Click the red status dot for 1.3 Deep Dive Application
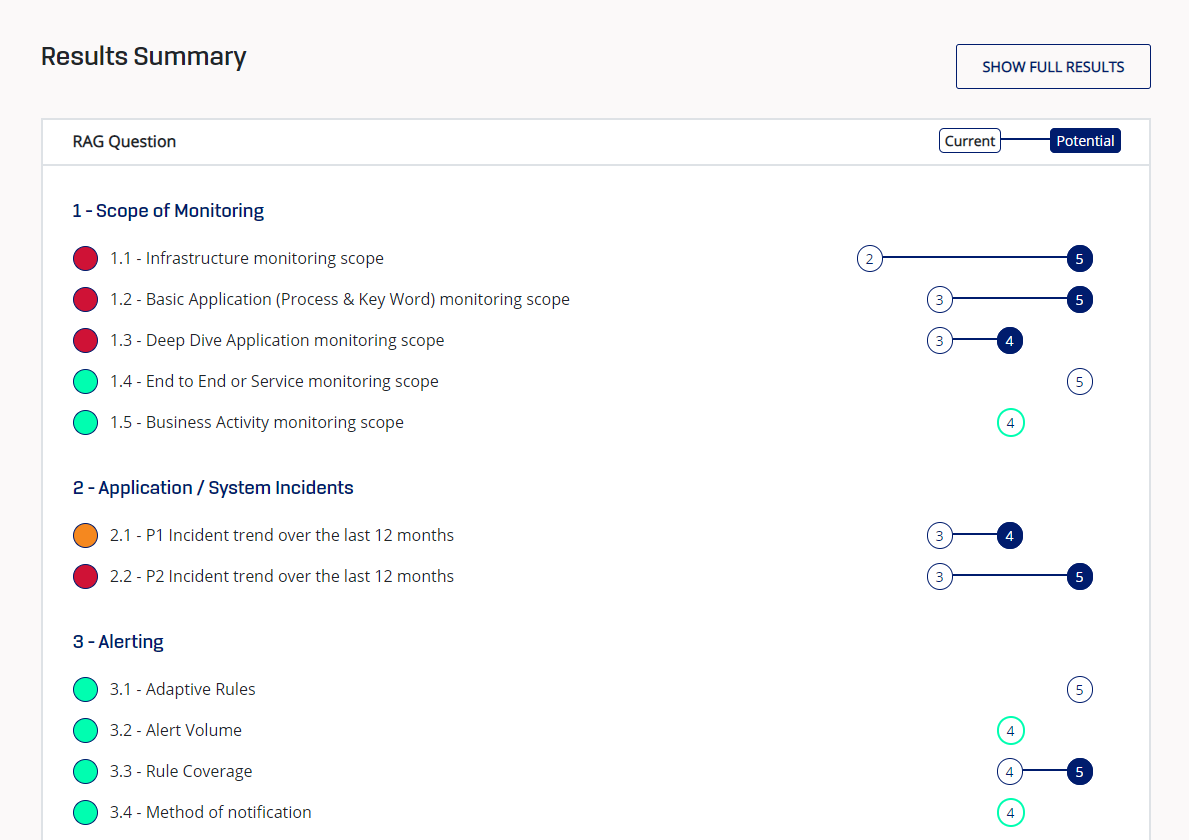Screen dimensions: 1189x840 [x=86, y=340]
